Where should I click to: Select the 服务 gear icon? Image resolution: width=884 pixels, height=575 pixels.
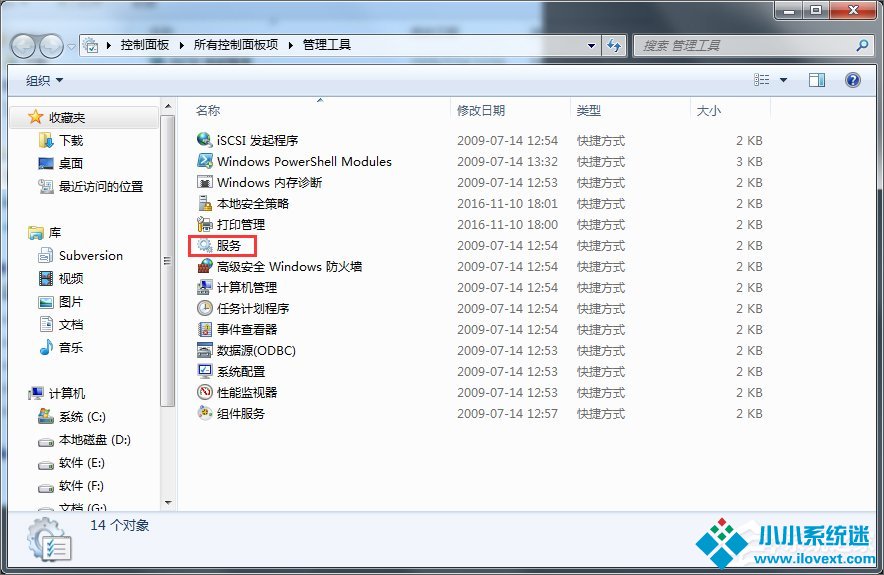(205, 245)
